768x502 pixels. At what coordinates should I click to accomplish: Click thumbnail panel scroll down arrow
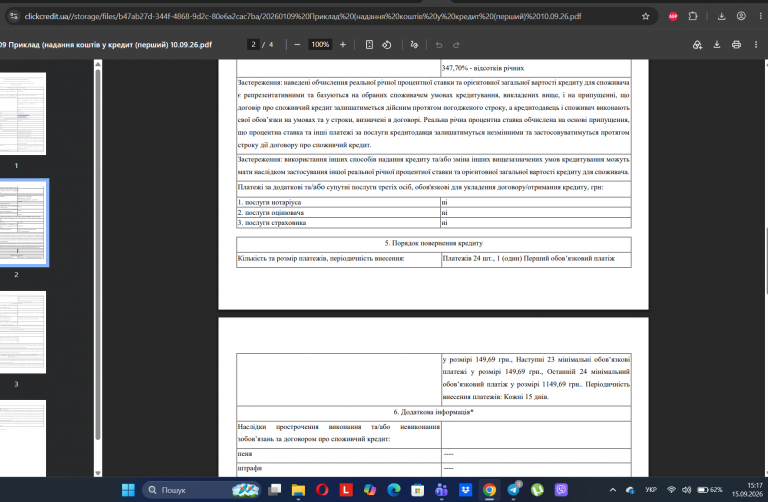point(98,473)
